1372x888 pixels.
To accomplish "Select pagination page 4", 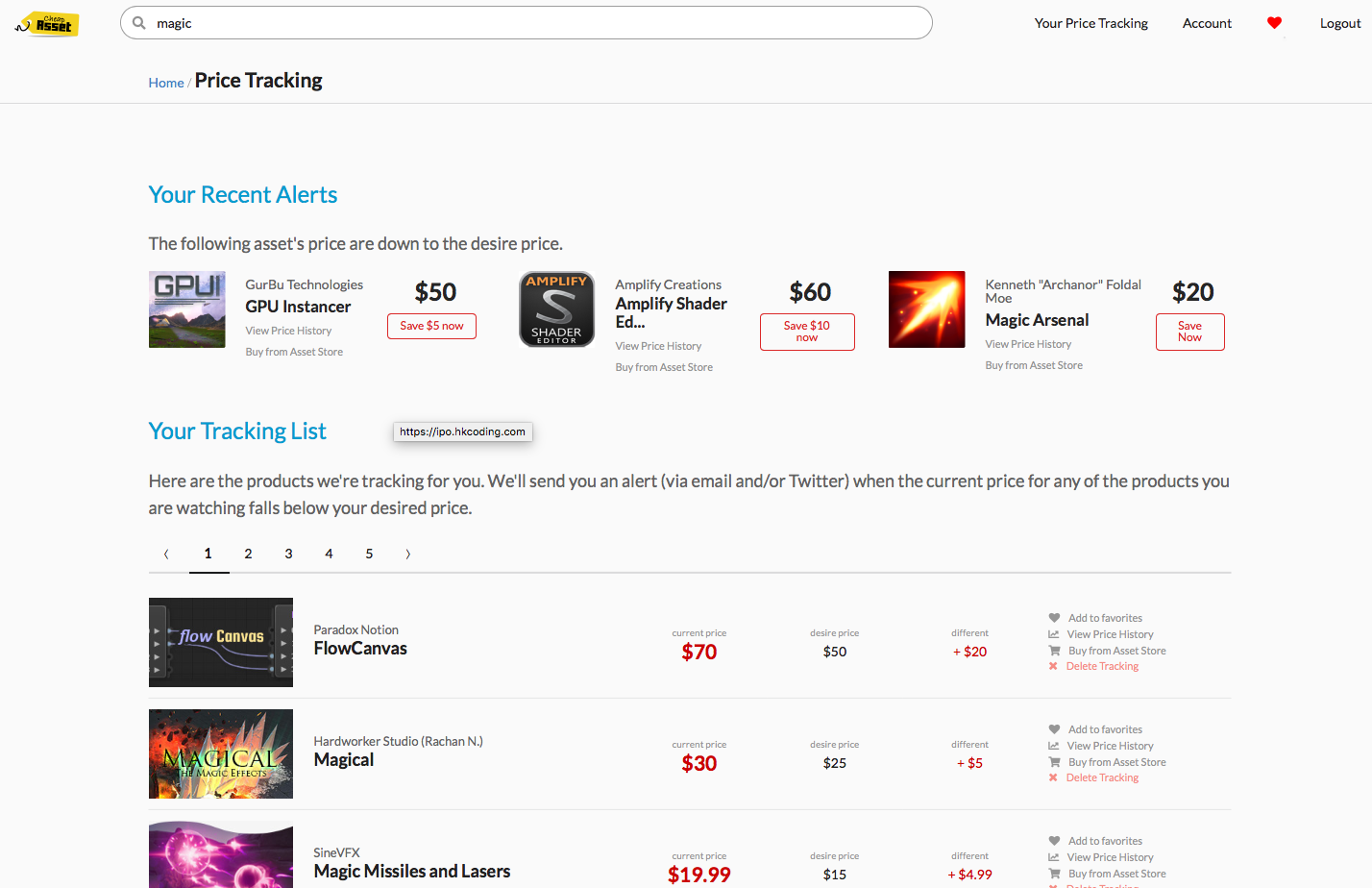I will [330, 554].
